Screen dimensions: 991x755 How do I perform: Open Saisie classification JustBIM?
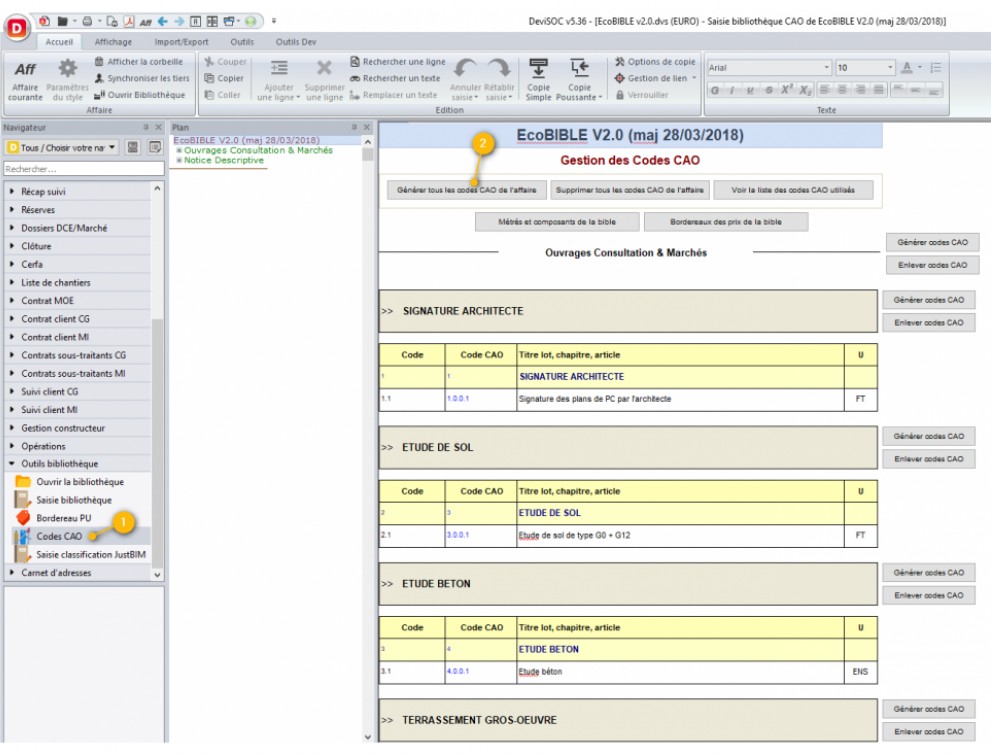(x=90, y=554)
